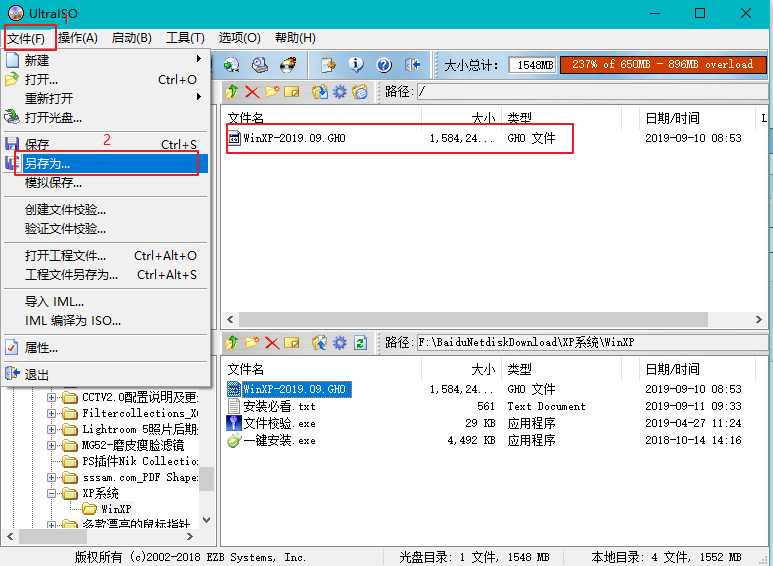Viewport: 773px width, 566px height.
Task: Open the 启动(B) menu
Action: (x=132, y=38)
